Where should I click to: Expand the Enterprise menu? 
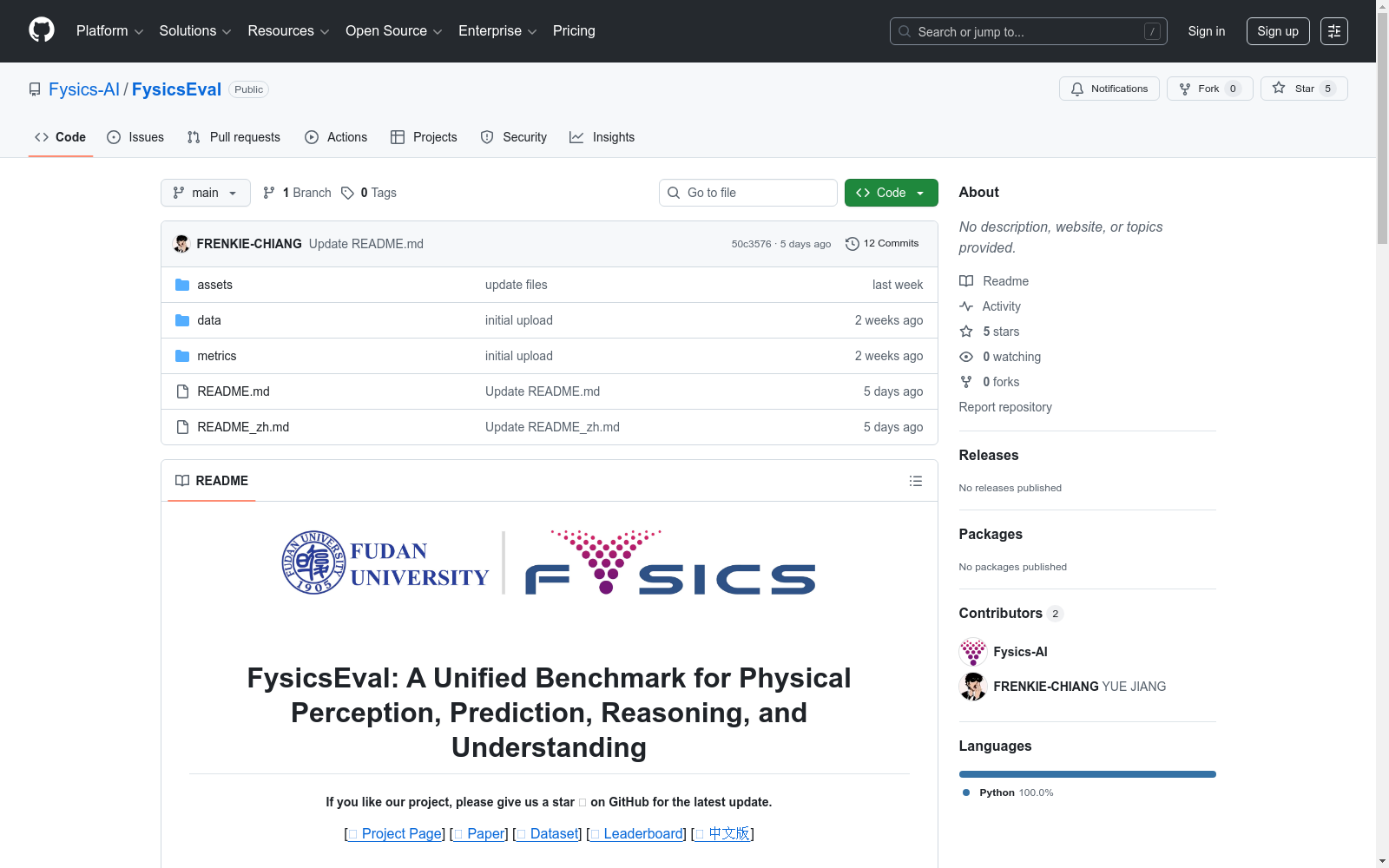(x=497, y=31)
